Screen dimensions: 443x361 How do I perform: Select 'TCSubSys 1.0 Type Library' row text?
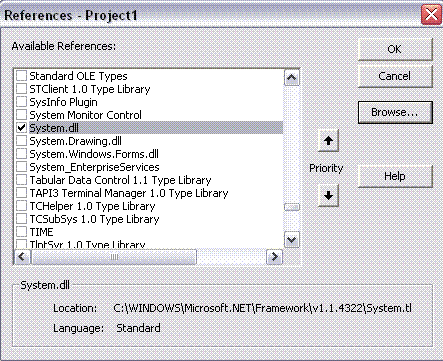[94, 219]
